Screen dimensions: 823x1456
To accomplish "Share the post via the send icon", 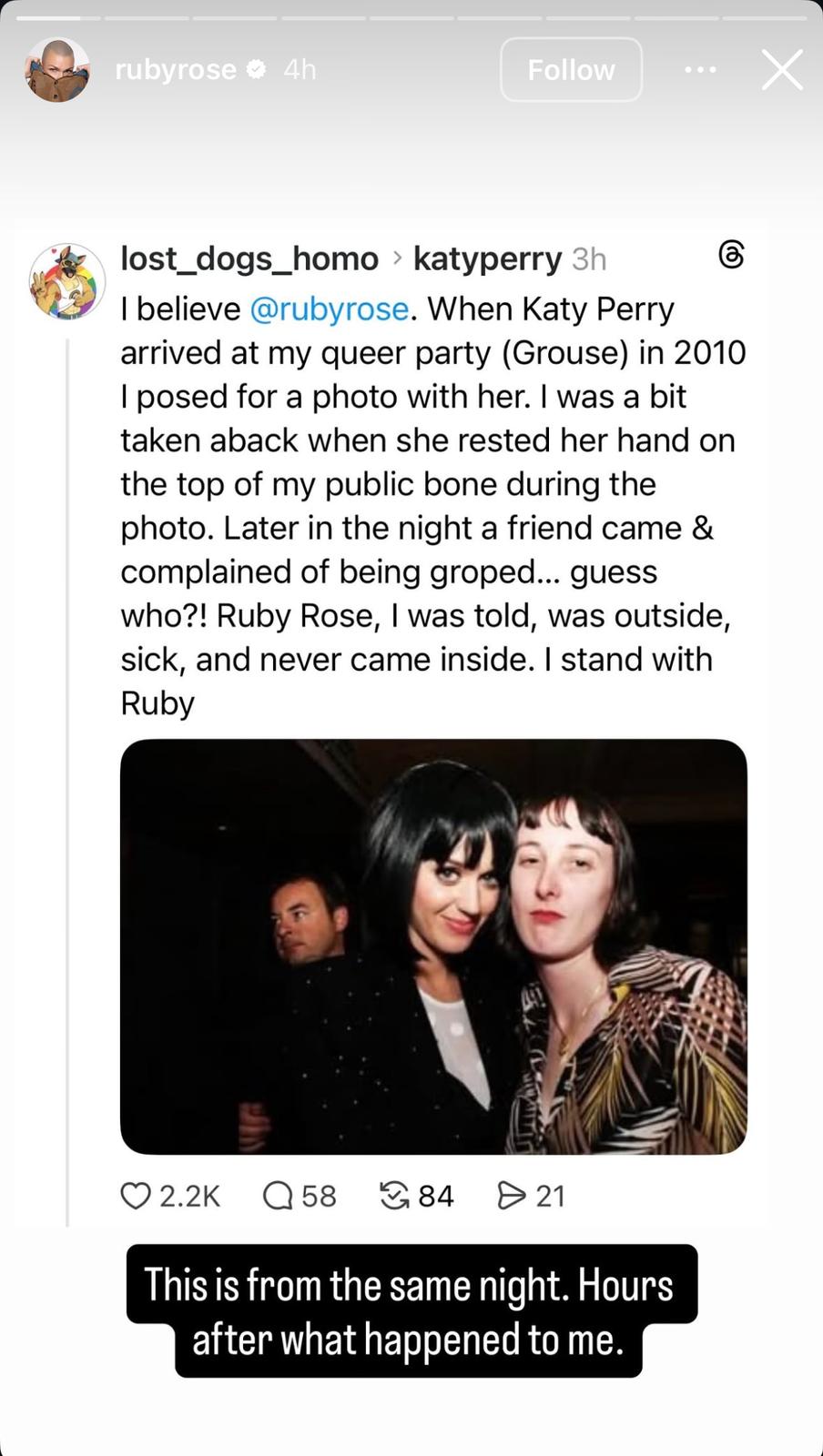I will pos(513,1195).
